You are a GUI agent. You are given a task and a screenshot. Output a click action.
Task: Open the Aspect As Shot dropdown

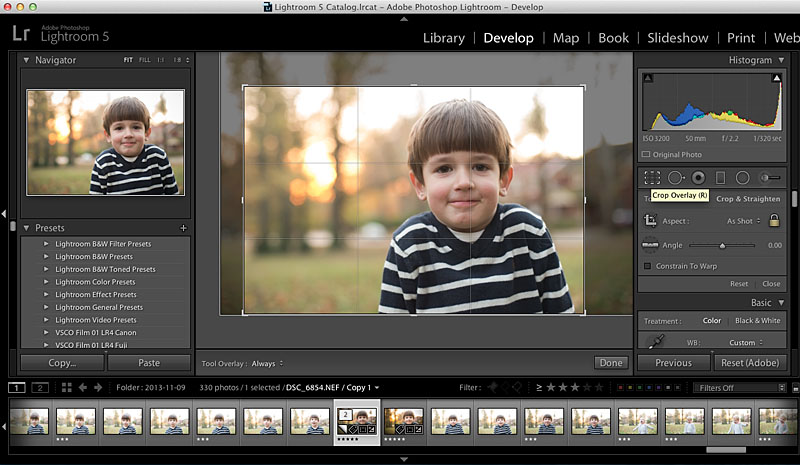click(x=743, y=221)
